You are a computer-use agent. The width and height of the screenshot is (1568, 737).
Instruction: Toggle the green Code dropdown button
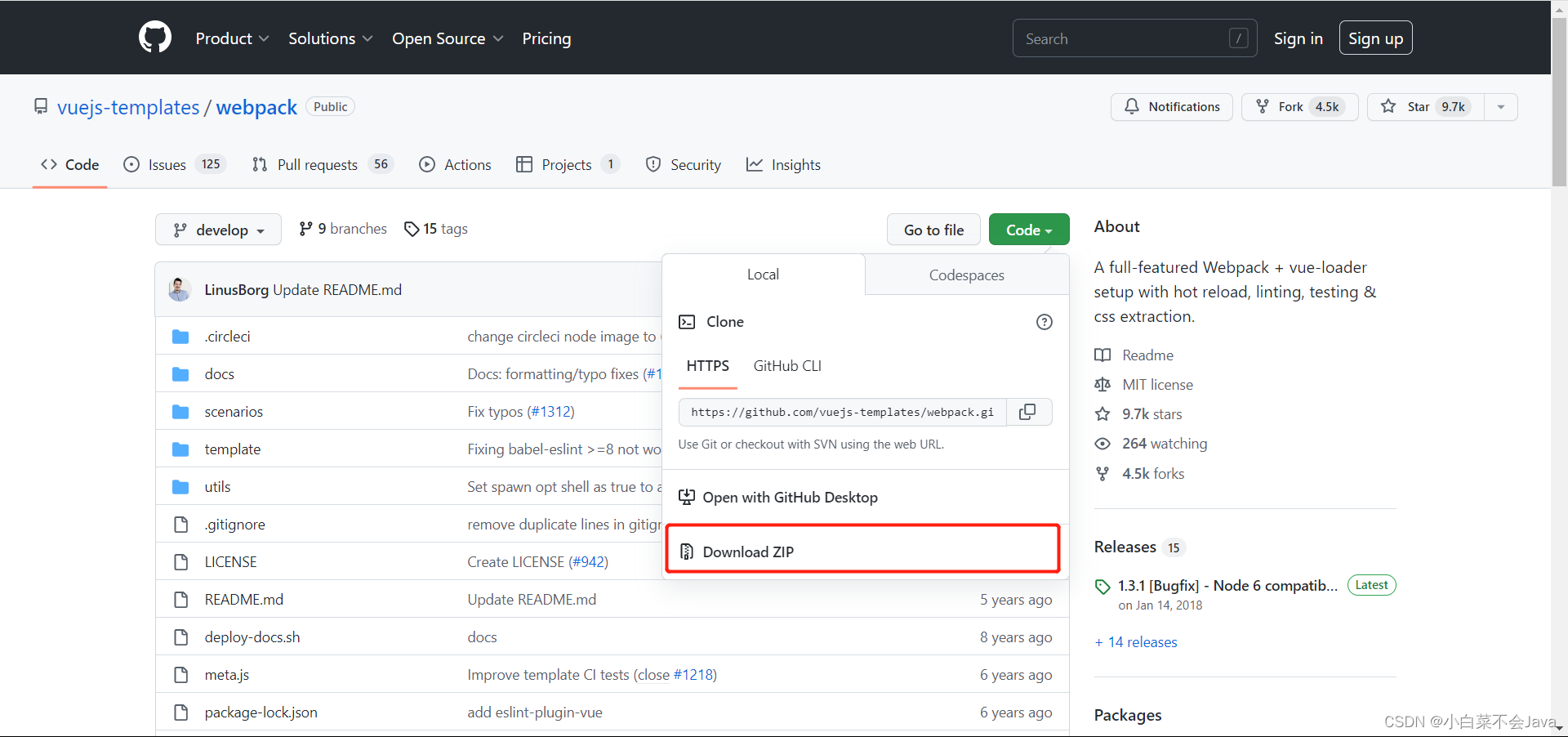[x=1029, y=230]
